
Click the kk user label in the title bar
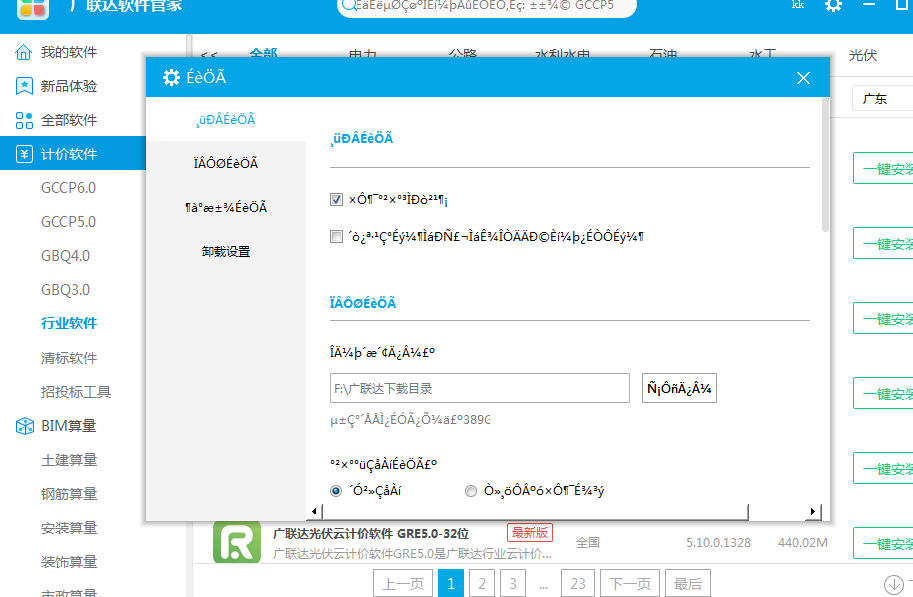[798, 5]
